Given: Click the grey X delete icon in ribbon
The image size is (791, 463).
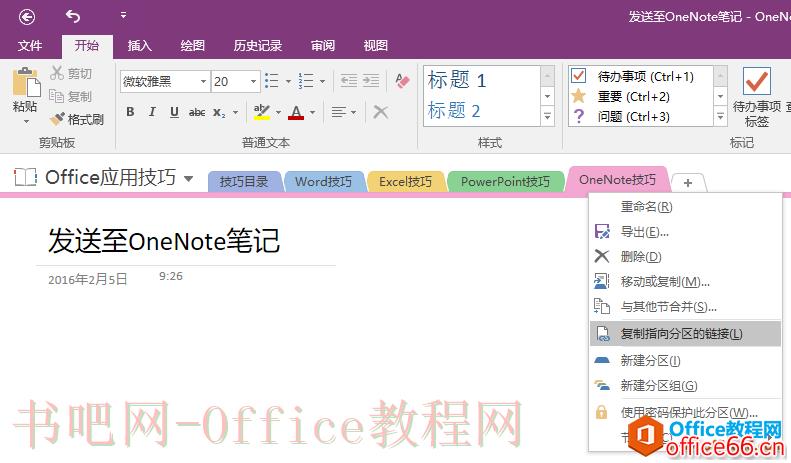Looking at the screenshot, I should (380, 112).
